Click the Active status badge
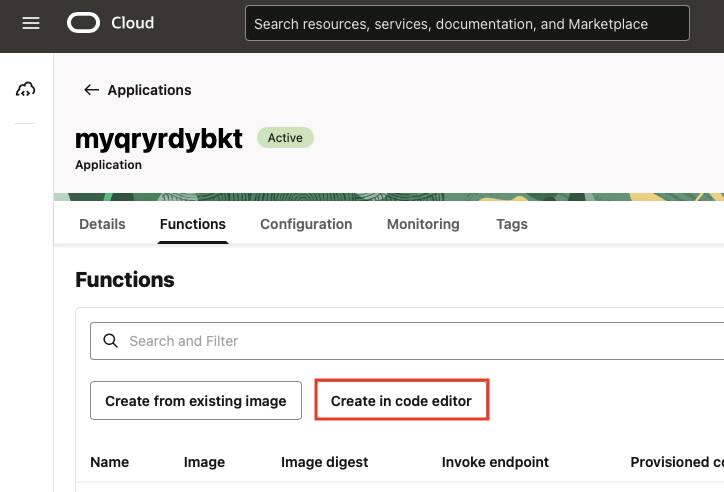This screenshot has height=492, width=724. pos(285,138)
